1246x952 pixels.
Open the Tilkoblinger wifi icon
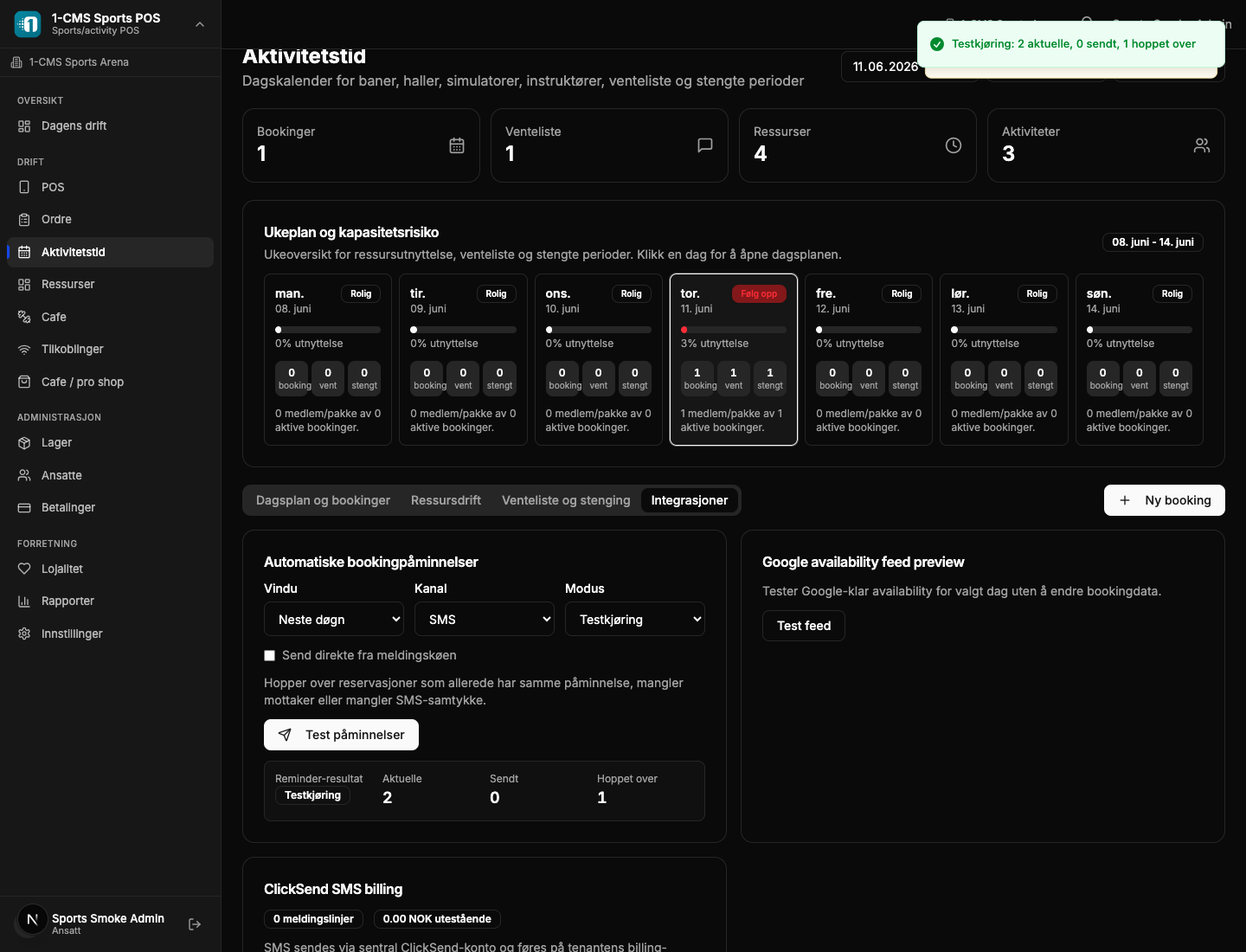[24, 350]
